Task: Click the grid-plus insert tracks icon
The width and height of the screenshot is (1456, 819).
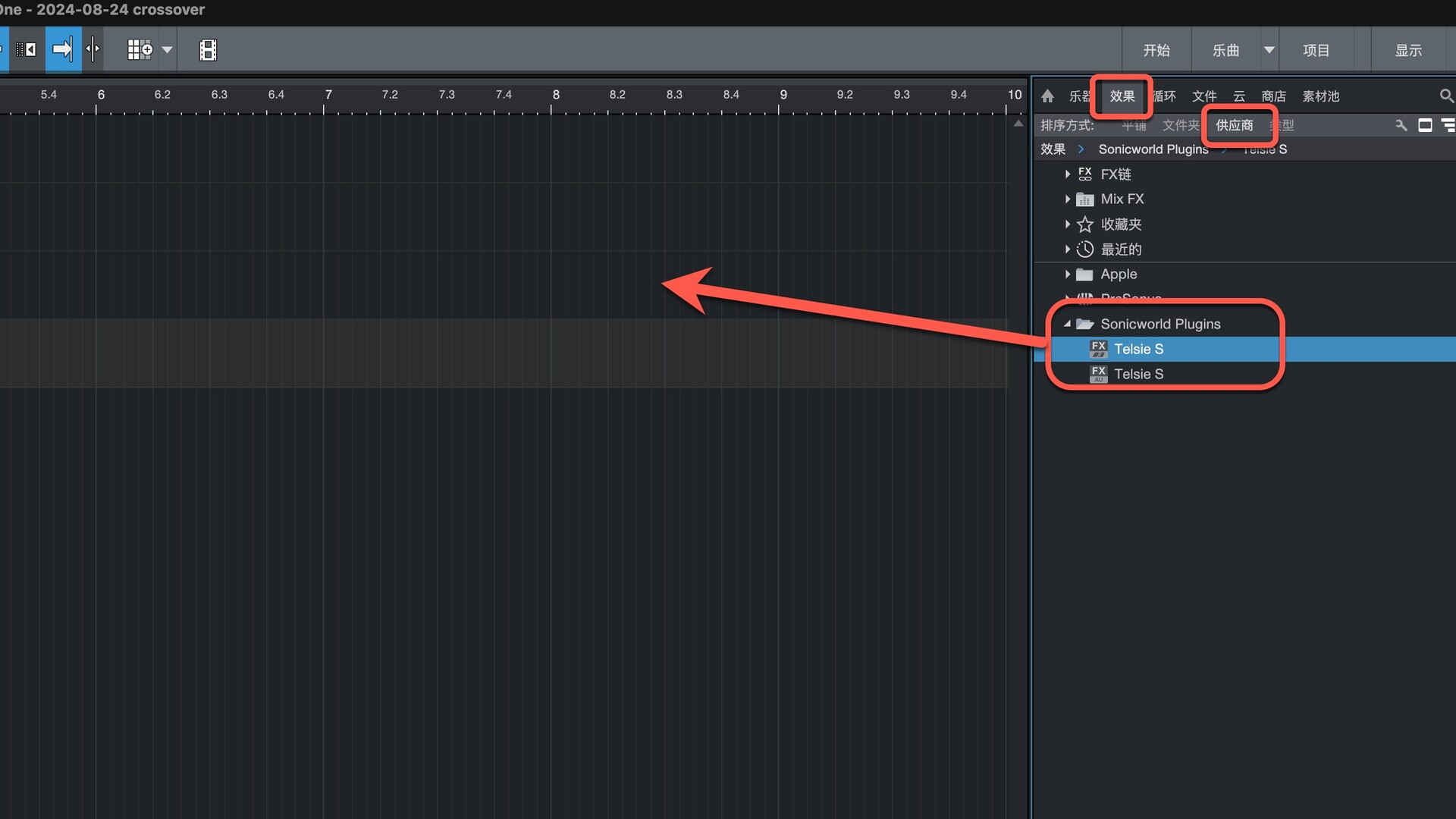Action: coord(140,50)
